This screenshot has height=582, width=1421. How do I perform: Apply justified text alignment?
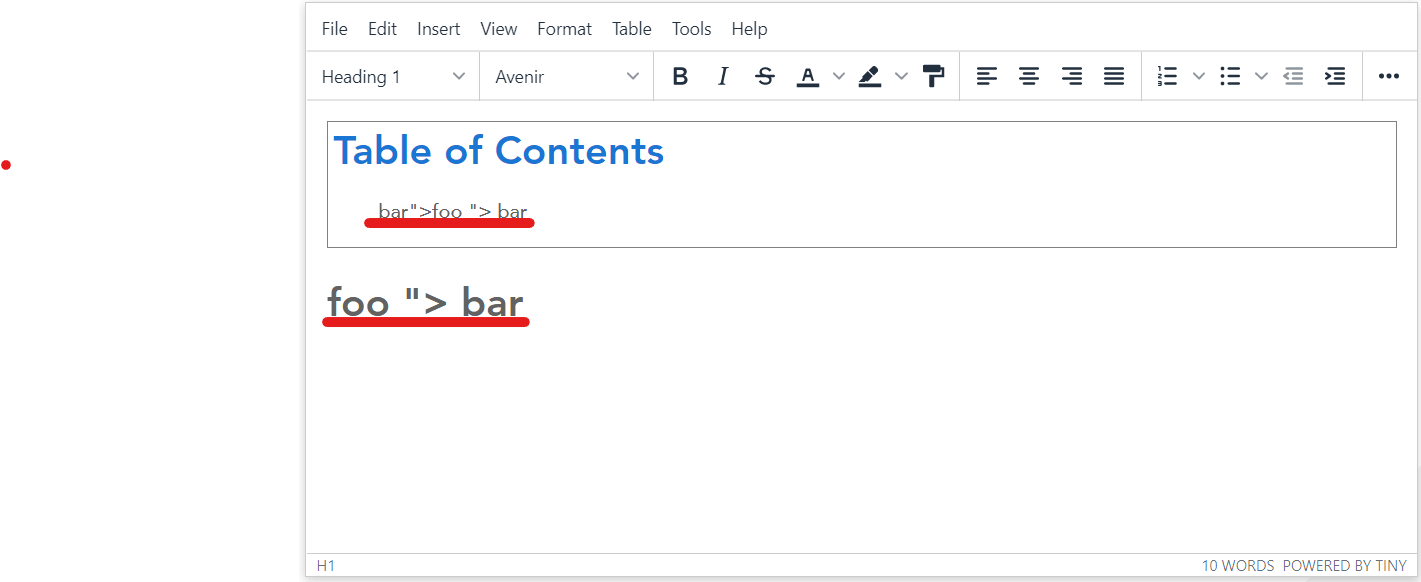(x=1113, y=75)
